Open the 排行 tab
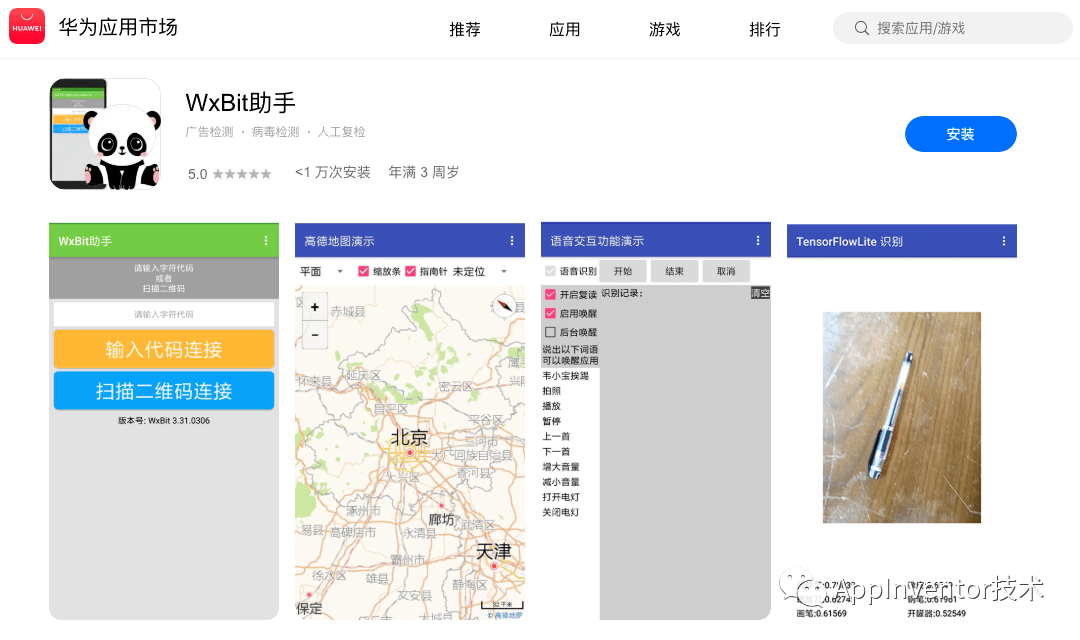The width and height of the screenshot is (1080, 640). pos(765,29)
